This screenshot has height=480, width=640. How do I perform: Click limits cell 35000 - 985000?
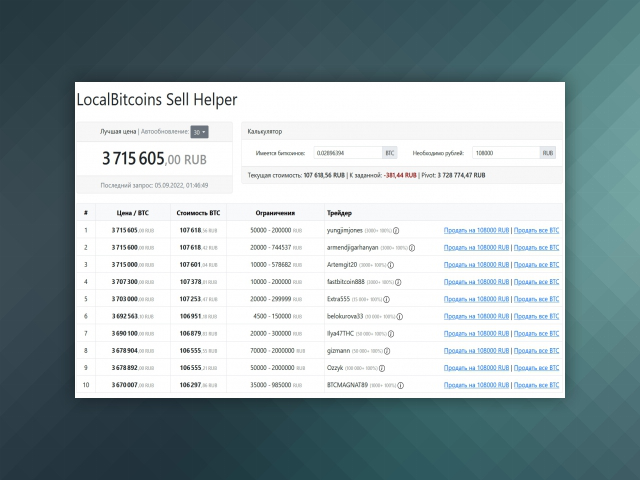(276, 385)
